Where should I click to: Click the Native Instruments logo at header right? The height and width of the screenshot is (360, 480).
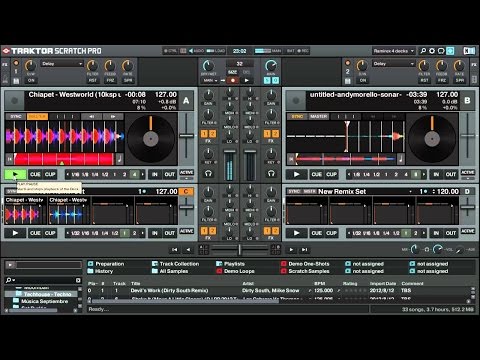click(469, 51)
